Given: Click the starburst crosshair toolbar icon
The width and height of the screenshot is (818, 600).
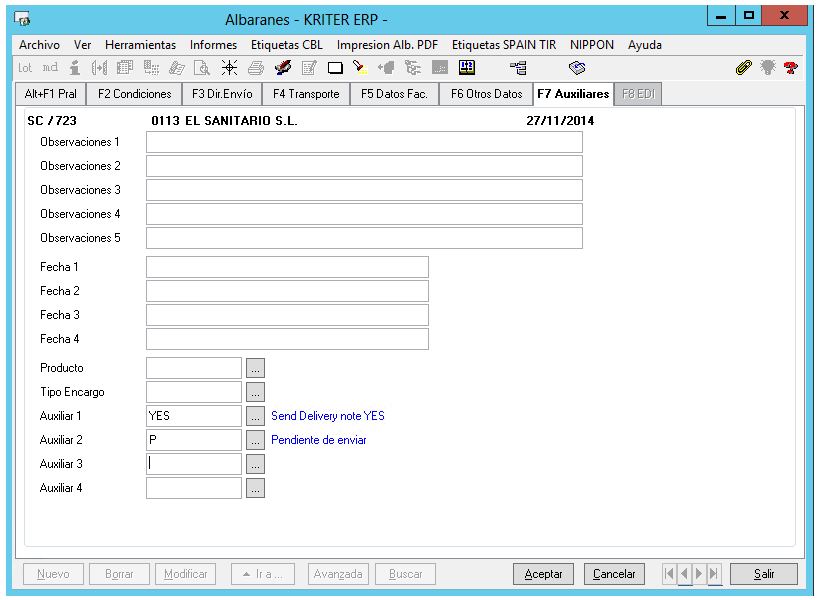Looking at the screenshot, I should click(x=229, y=68).
